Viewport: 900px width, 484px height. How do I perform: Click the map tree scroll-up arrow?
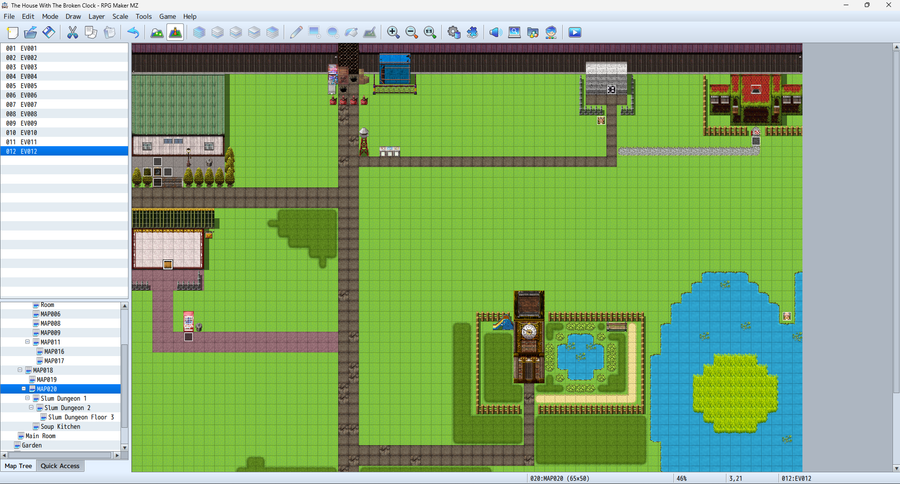coord(124,307)
